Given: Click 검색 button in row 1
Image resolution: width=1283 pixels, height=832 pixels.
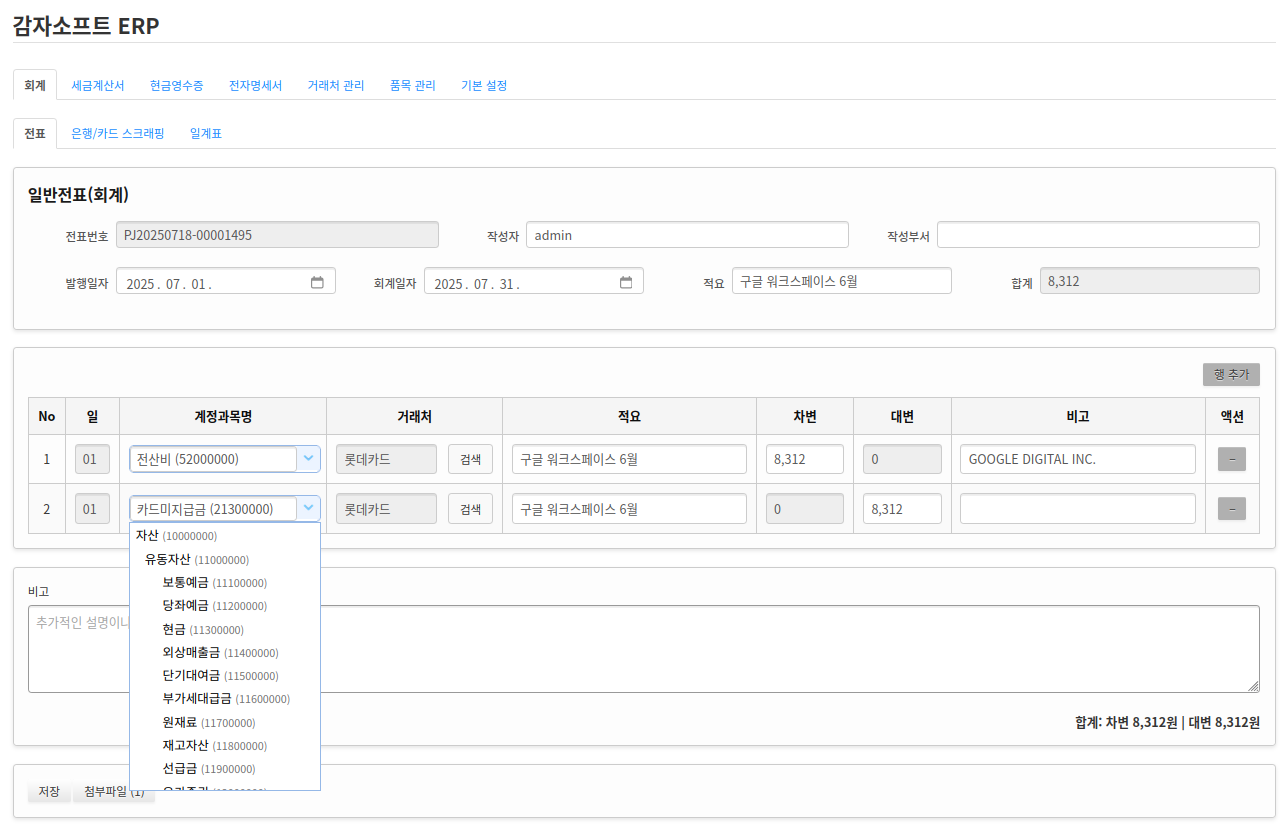Looking at the screenshot, I should point(470,460).
